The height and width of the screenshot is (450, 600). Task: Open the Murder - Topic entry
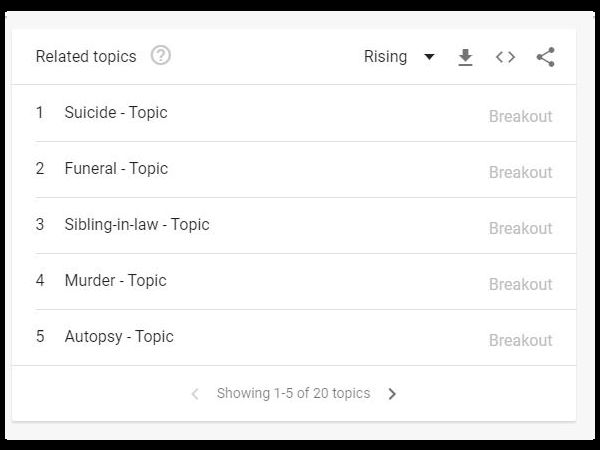pos(116,280)
